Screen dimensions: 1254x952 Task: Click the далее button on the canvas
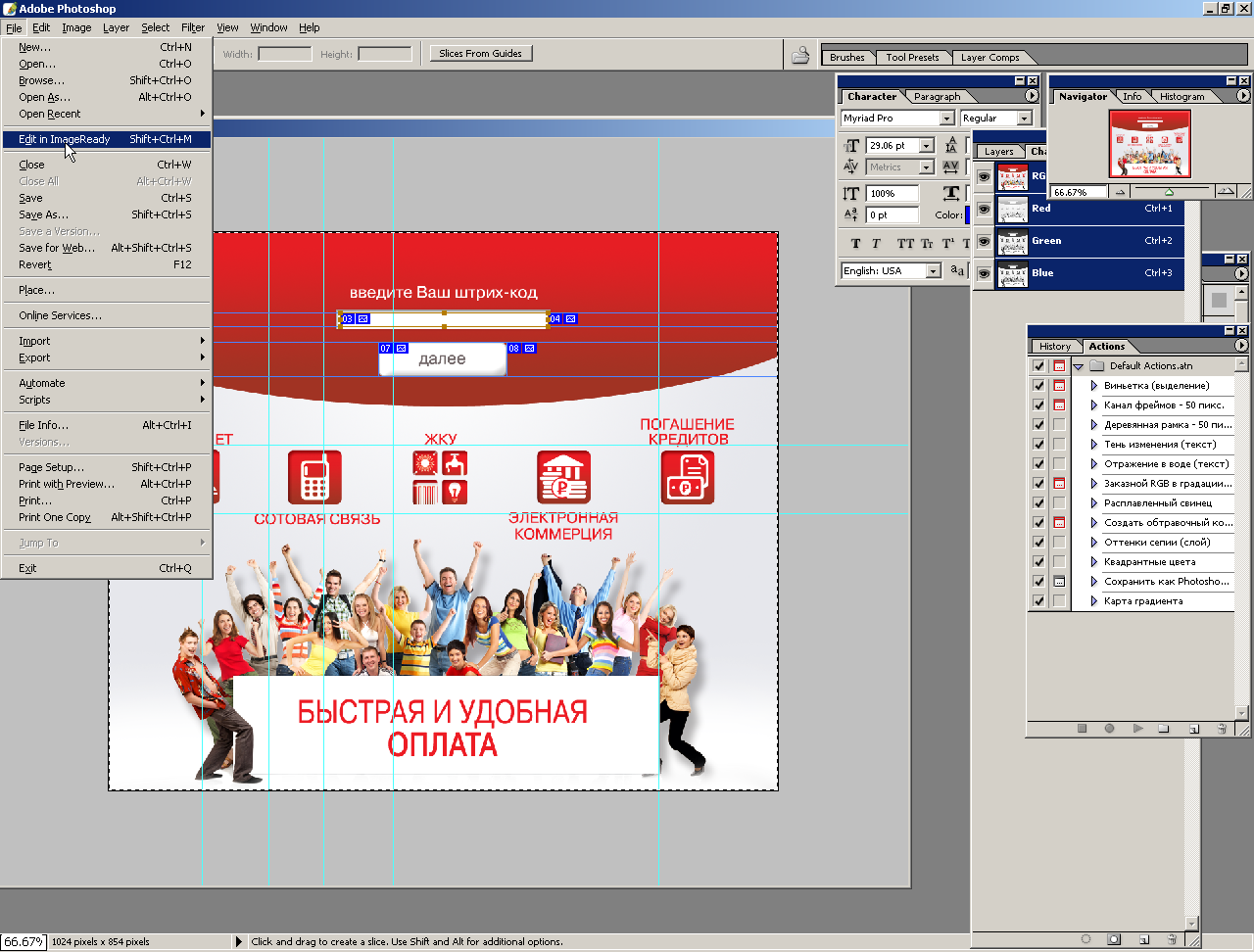click(443, 359)
